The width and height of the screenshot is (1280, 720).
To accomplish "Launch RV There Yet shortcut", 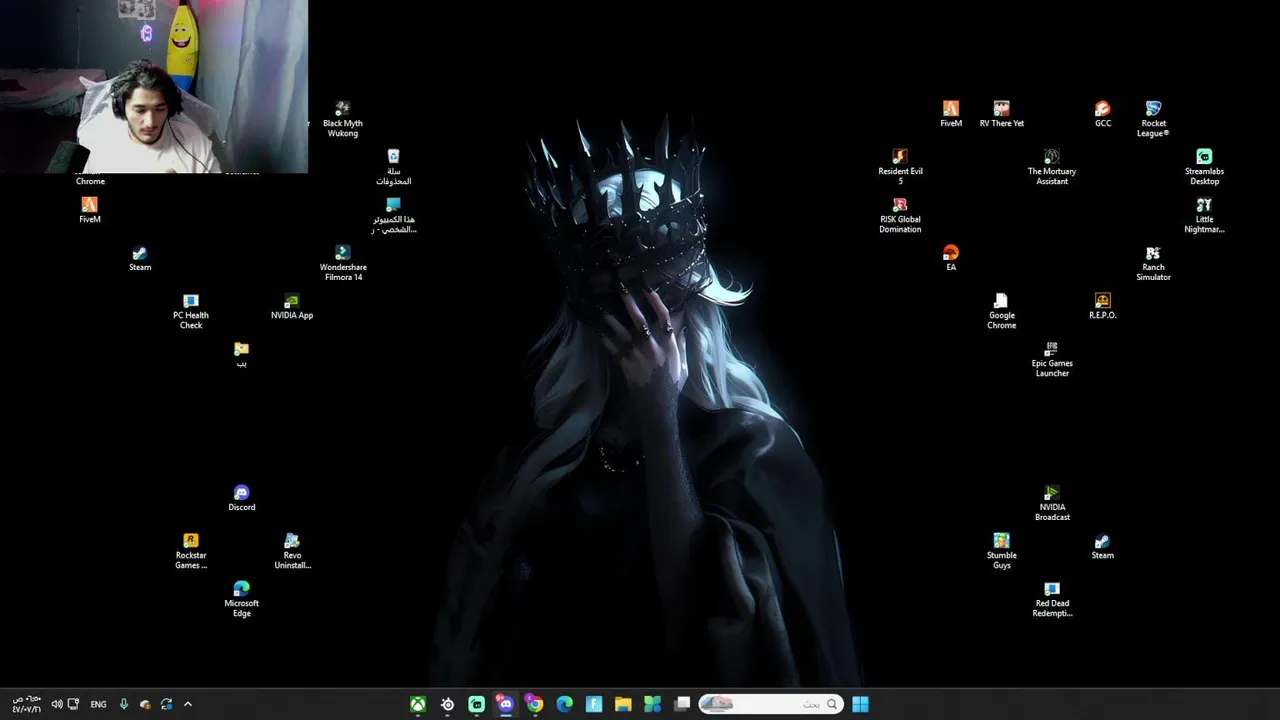I will [1001, 114].
